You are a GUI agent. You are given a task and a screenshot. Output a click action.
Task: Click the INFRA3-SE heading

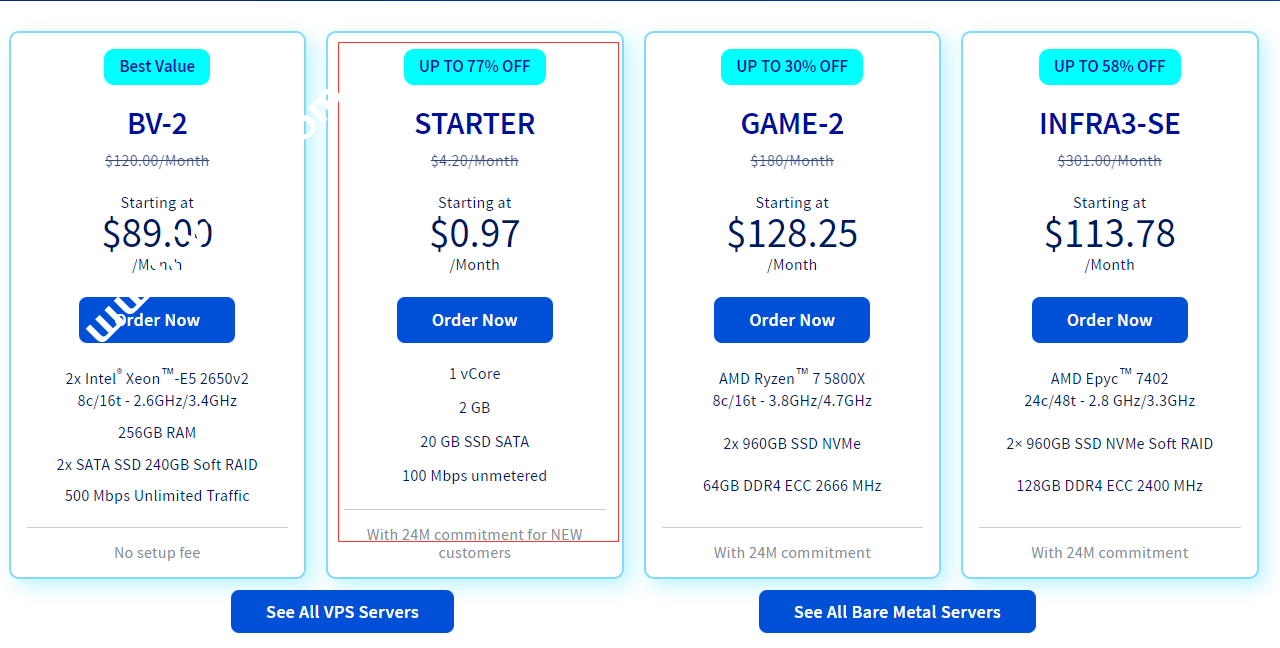(1109, 124)
